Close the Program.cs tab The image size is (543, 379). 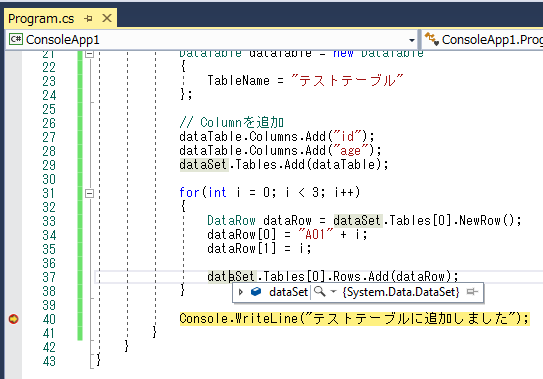(x=107, y=18)
